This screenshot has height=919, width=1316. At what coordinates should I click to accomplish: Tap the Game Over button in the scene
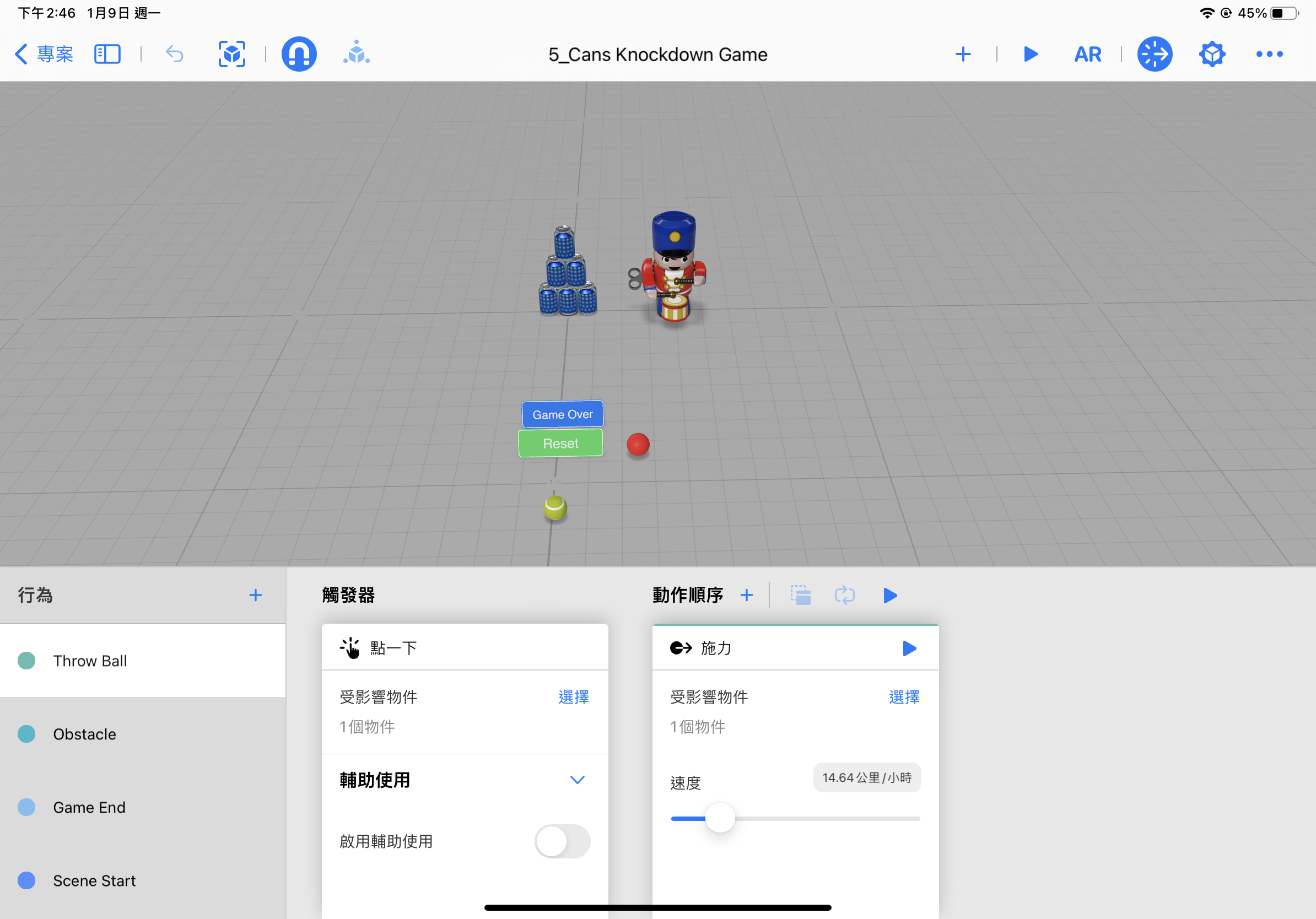(x=562, y=414)
